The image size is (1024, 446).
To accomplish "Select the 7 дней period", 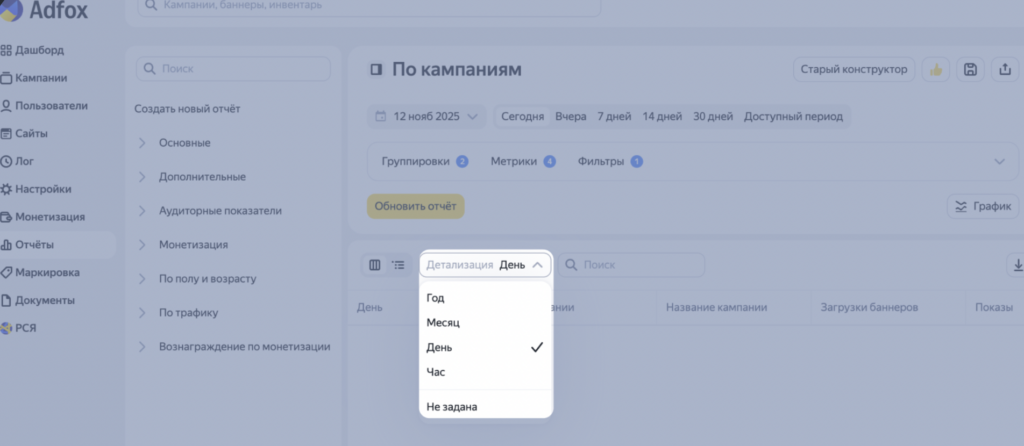I will (615, 117).
